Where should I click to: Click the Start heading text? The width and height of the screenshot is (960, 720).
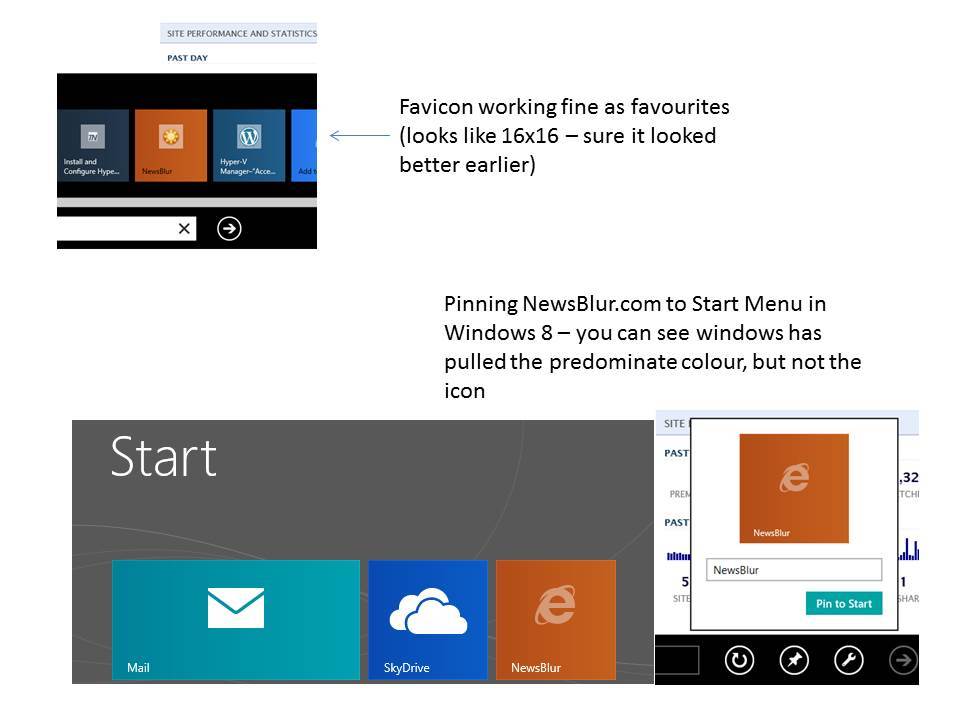[163, 457]
